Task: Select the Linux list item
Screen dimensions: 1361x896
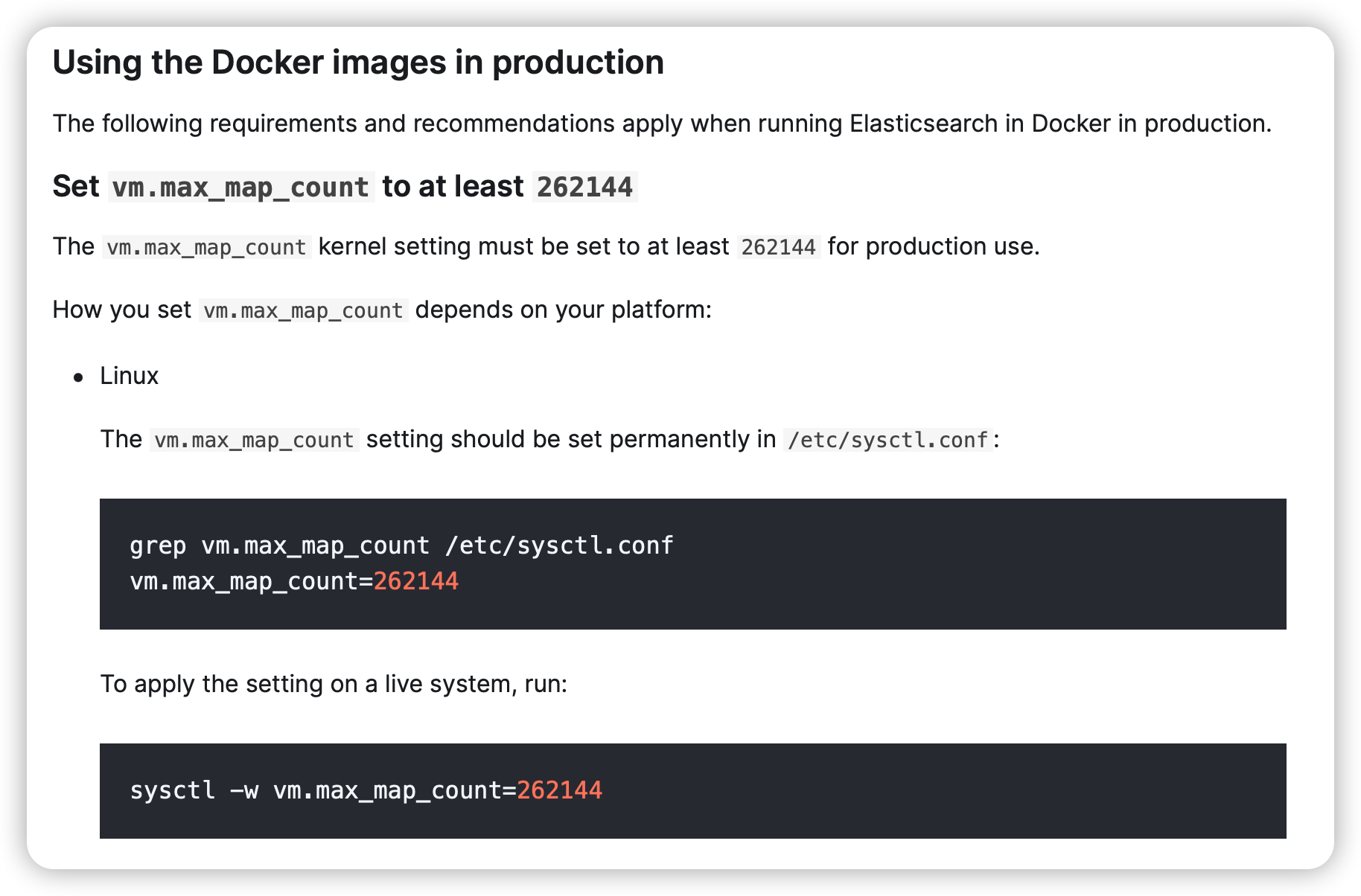Action: coord(130,376)
